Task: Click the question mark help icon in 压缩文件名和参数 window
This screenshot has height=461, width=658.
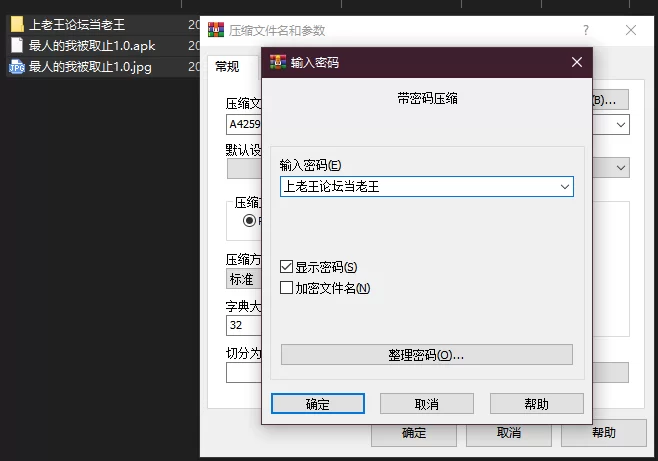Action: coord(585,30)
